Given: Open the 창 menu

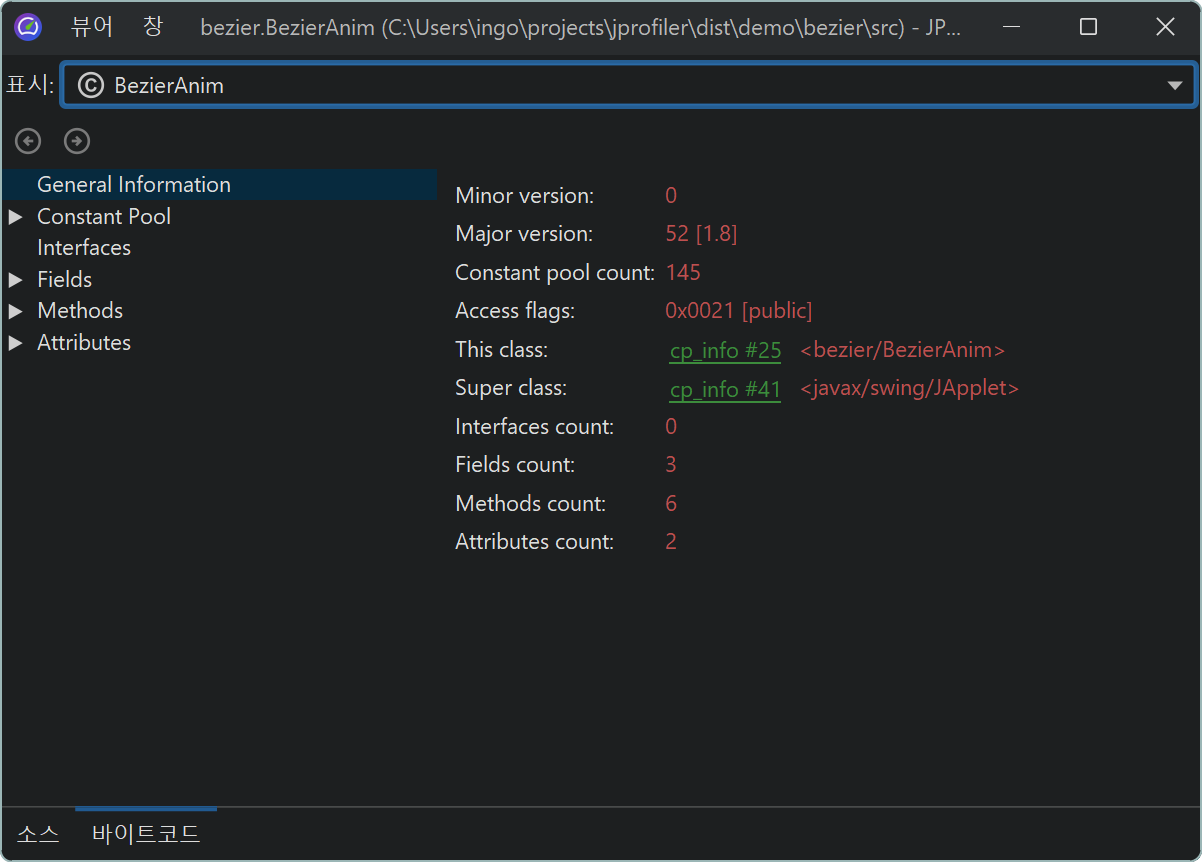Looking at the screenshot, I should coord(152,27).
